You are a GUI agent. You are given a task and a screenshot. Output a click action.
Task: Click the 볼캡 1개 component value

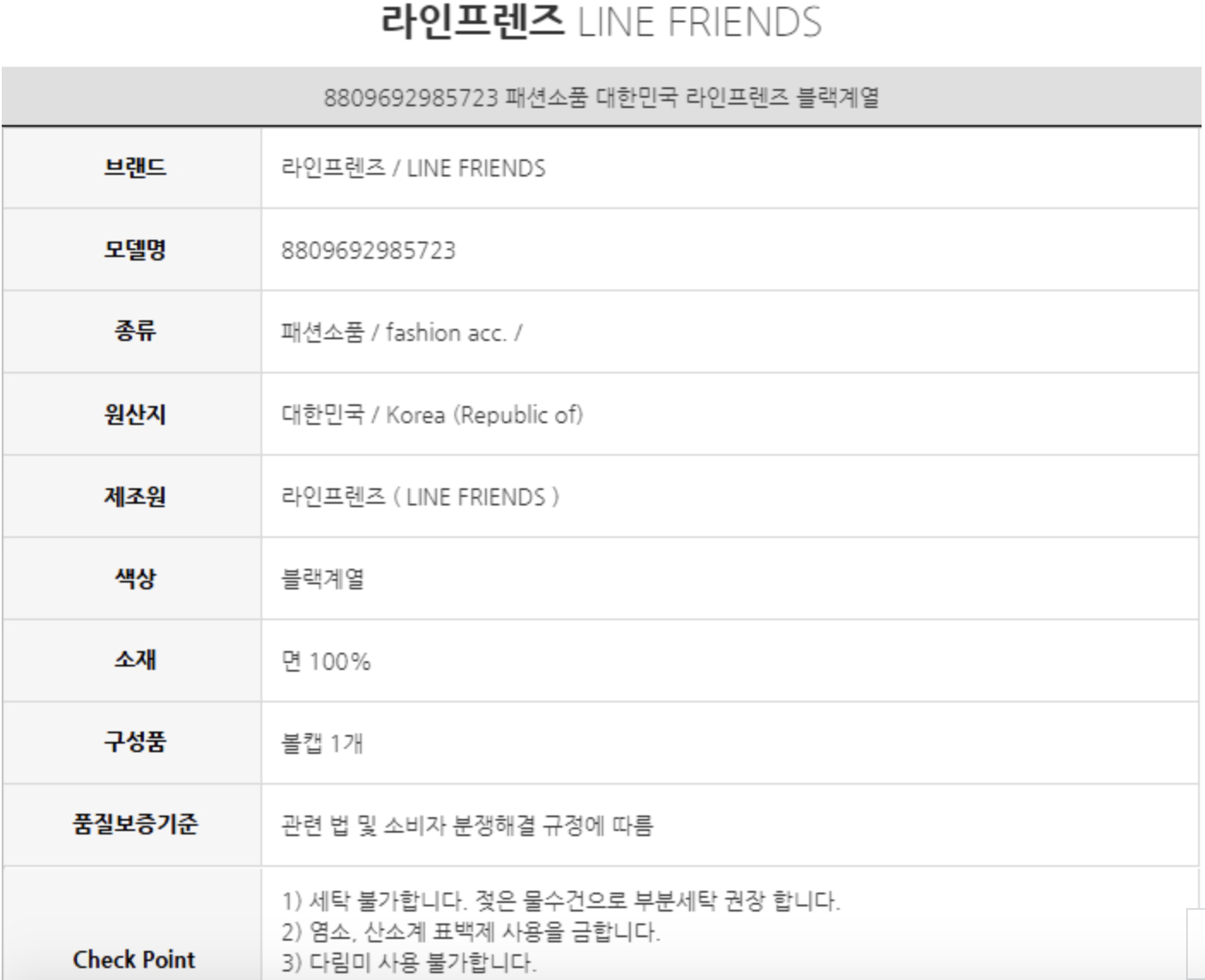click(x=322, y=743)
